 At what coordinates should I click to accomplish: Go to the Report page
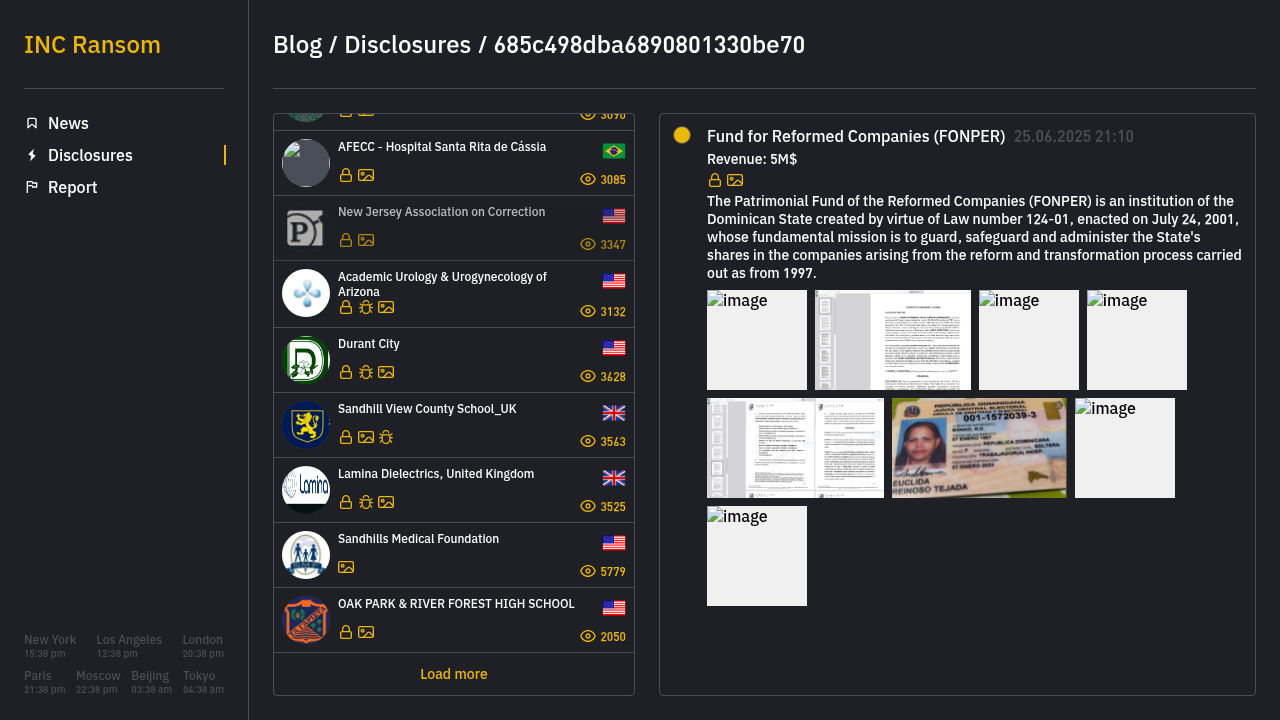point(72,187)
